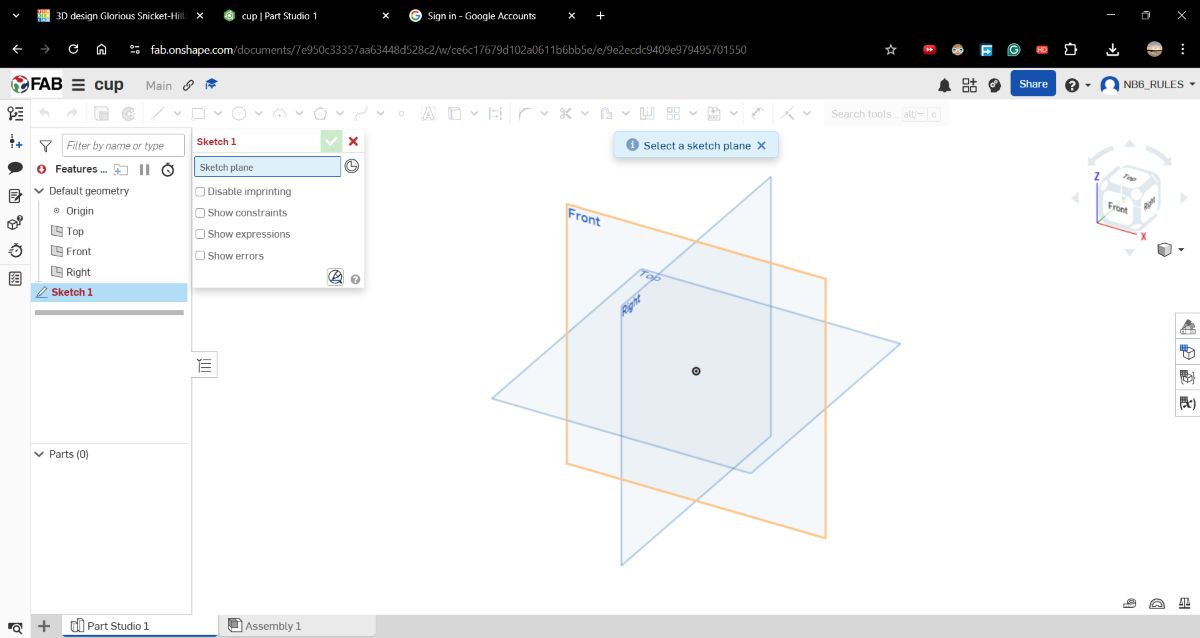Open the filter icon in the feature list
The width and height of the screenshot is (1200, 638).
(45, 146)
